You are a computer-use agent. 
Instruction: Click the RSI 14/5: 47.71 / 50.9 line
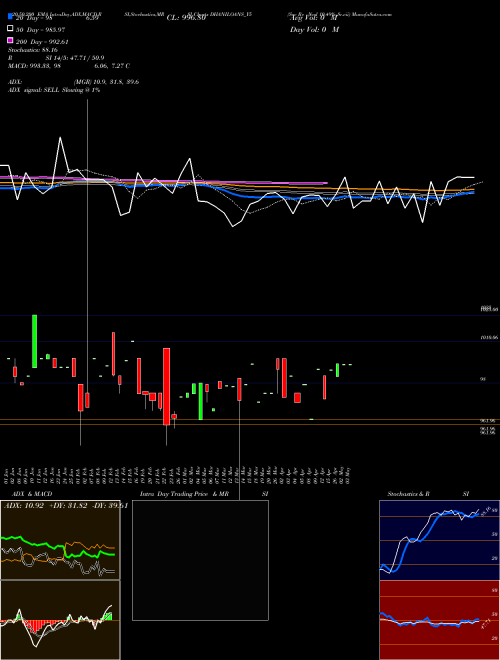point(56,58)
